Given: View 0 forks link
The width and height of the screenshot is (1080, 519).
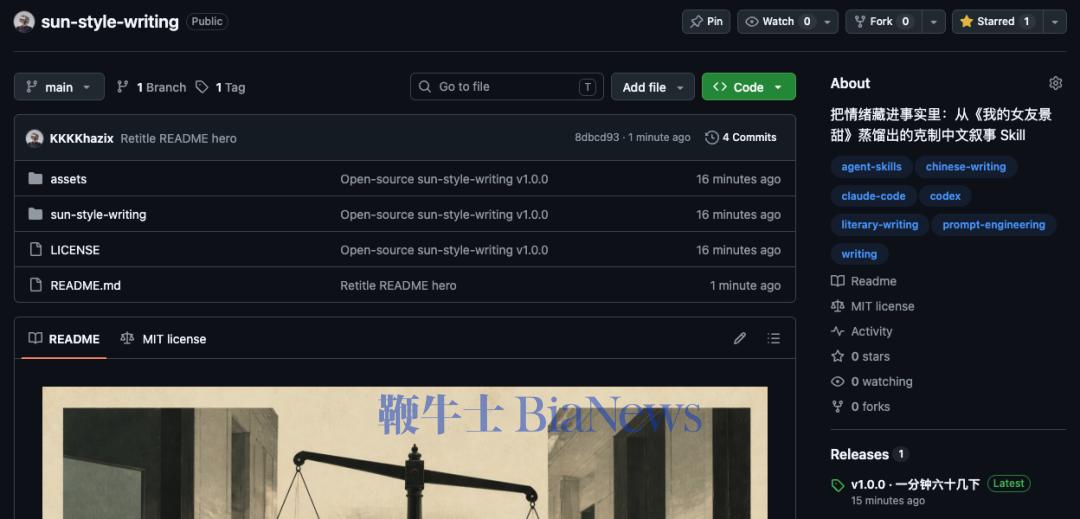Looking at the screenshot, I should 860,407.
